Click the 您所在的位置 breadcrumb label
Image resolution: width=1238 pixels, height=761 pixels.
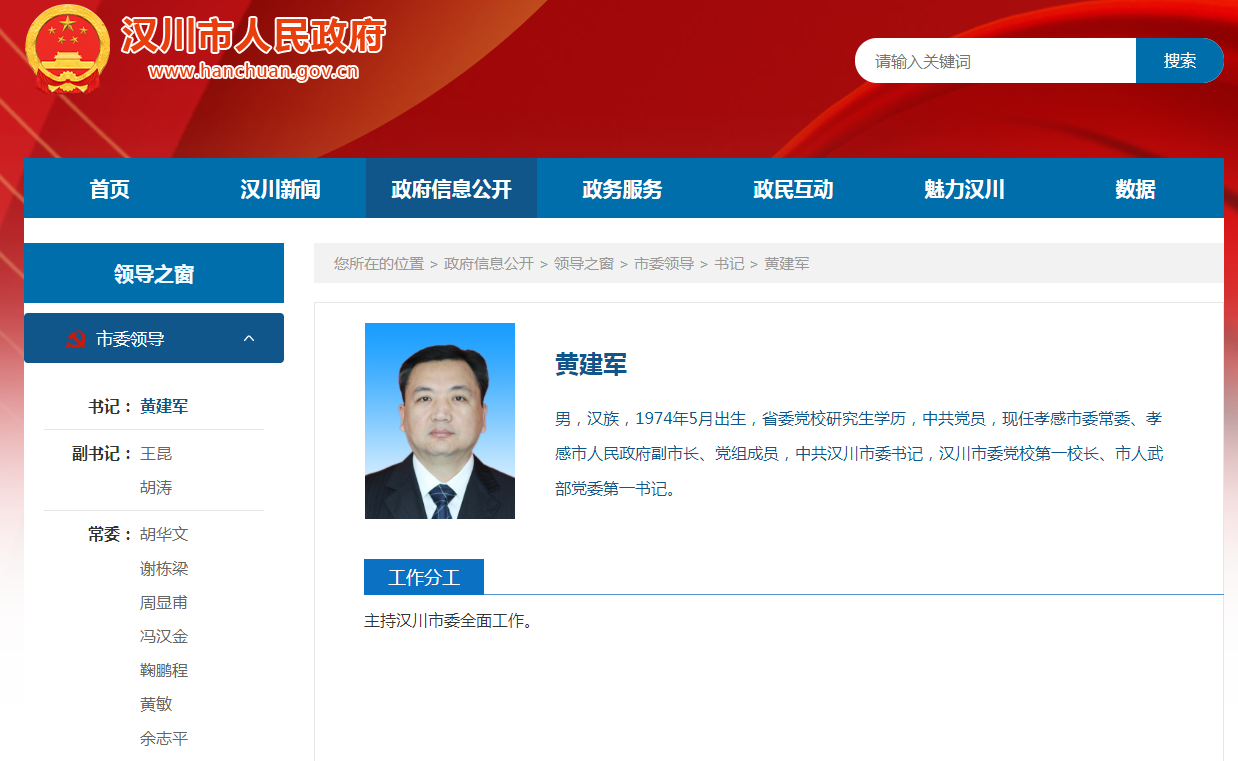[379, 263]
